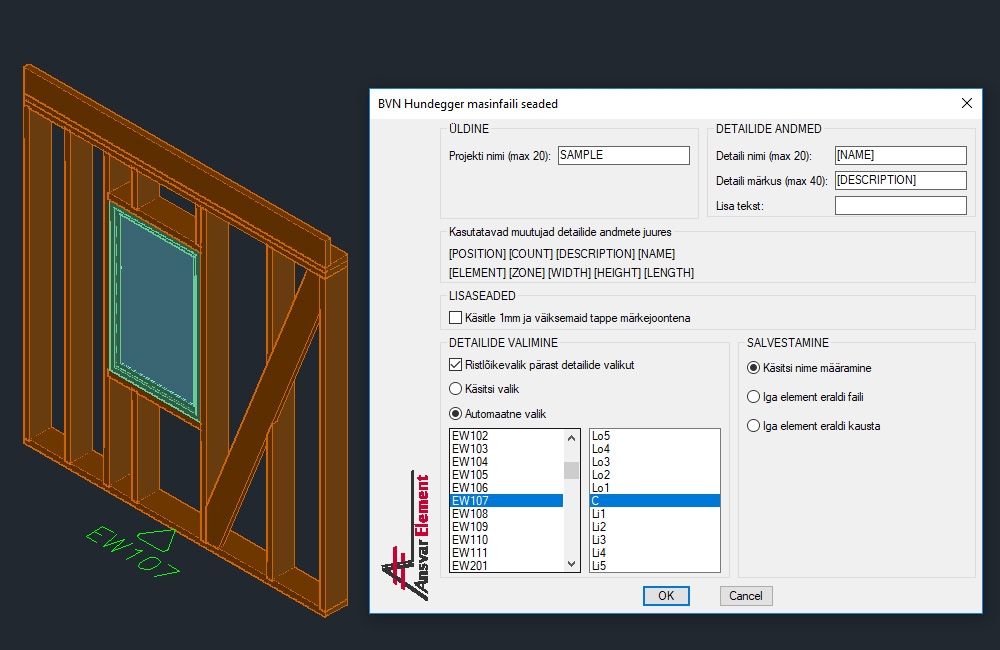Select Lo4 in the zone list
1000x650 pixels.
point(655,448)
